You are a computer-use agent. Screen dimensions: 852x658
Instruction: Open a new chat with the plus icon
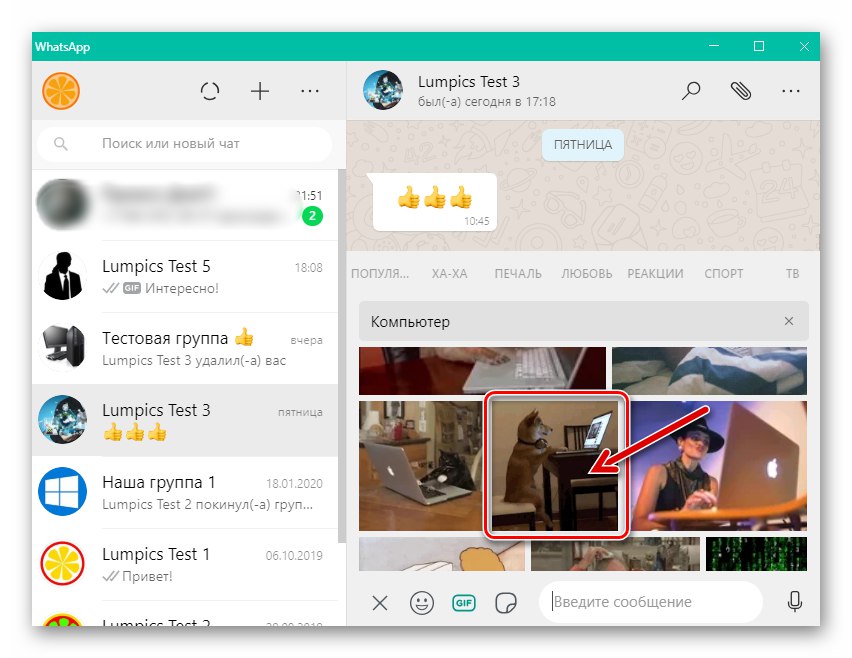(260, 91)
